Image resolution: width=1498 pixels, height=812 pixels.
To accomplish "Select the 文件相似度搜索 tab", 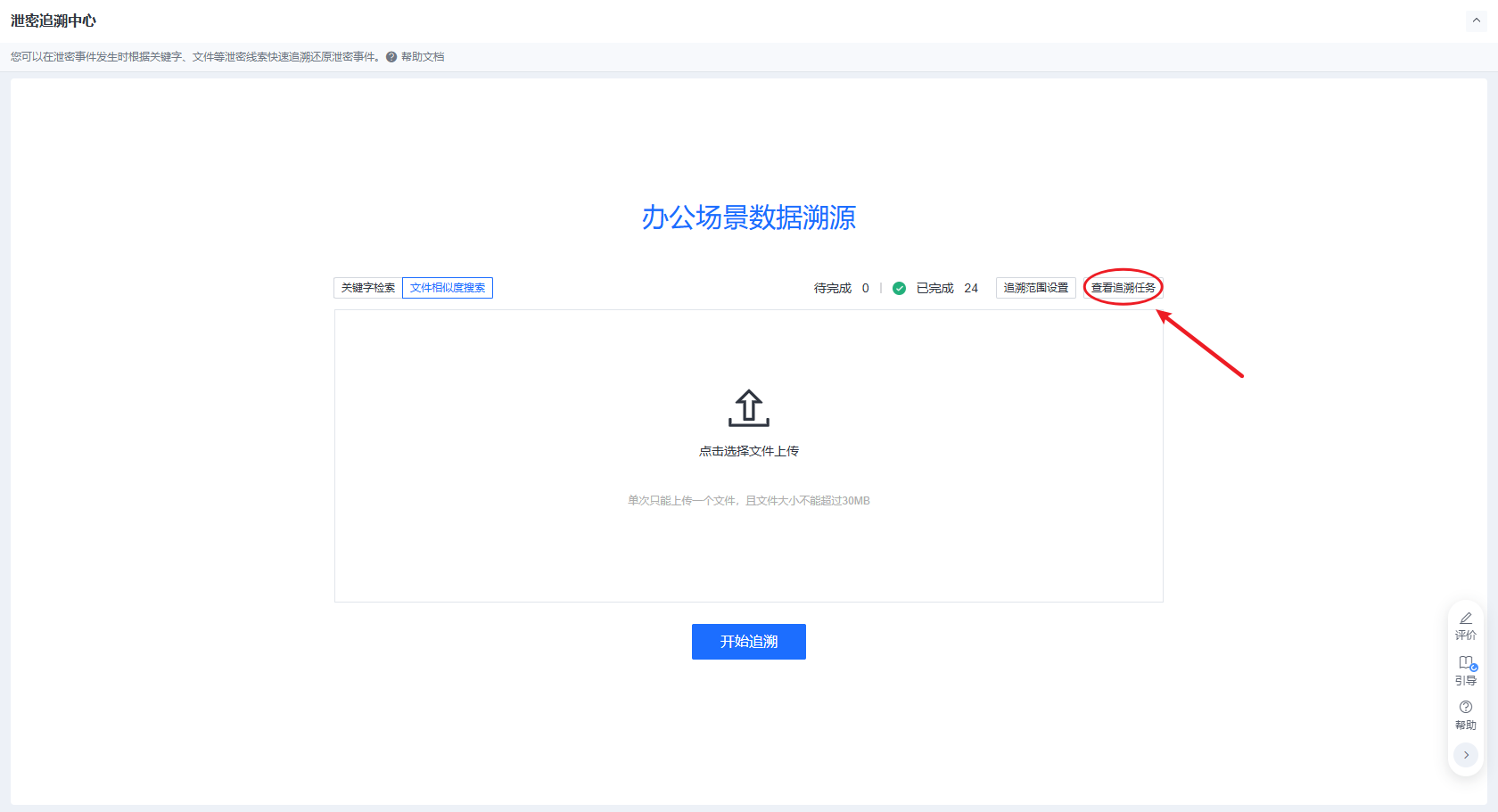I will tap(448, 288).
